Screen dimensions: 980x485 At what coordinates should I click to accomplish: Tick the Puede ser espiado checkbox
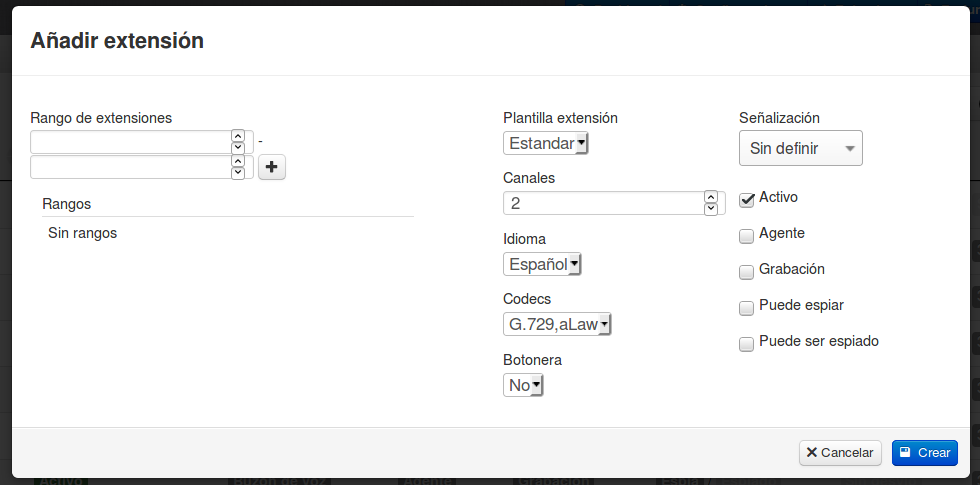pyautogui.click(x=746, y=343)
